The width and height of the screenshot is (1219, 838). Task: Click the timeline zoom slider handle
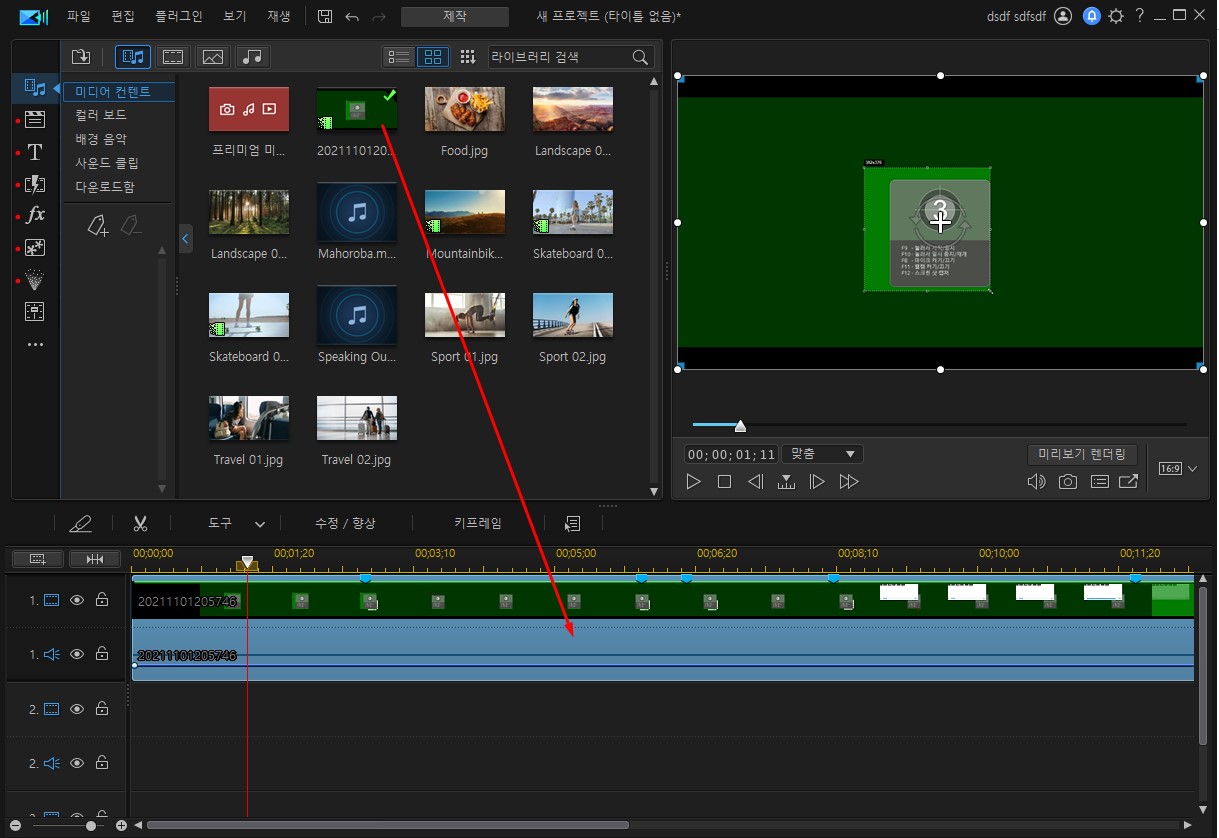(91, 826)
